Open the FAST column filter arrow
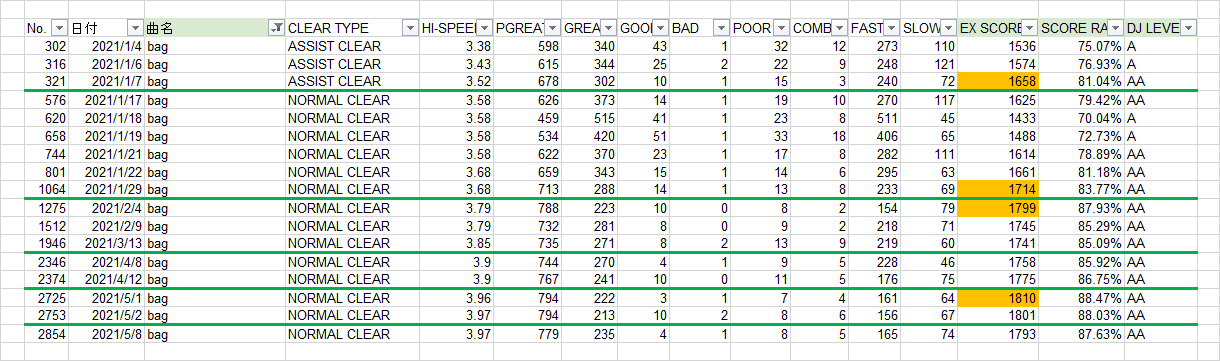1220x361 pixels. 891,28
